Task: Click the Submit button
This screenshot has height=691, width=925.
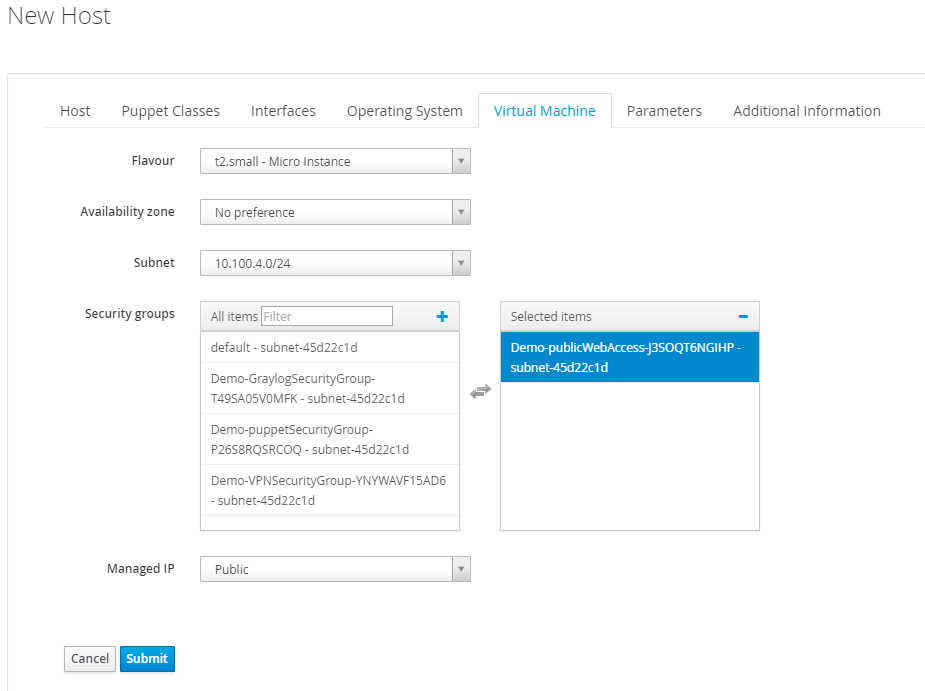Action: pyautogui.click(x=147, y=659)
